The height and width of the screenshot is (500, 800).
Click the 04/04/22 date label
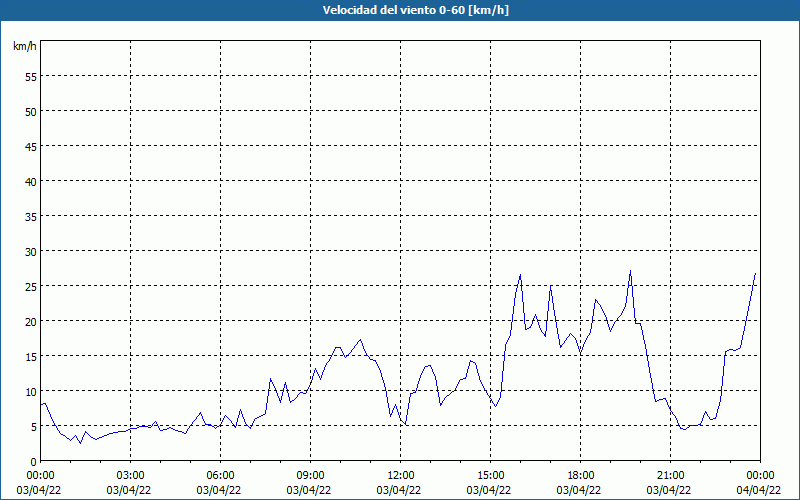(x=759, y=490)
